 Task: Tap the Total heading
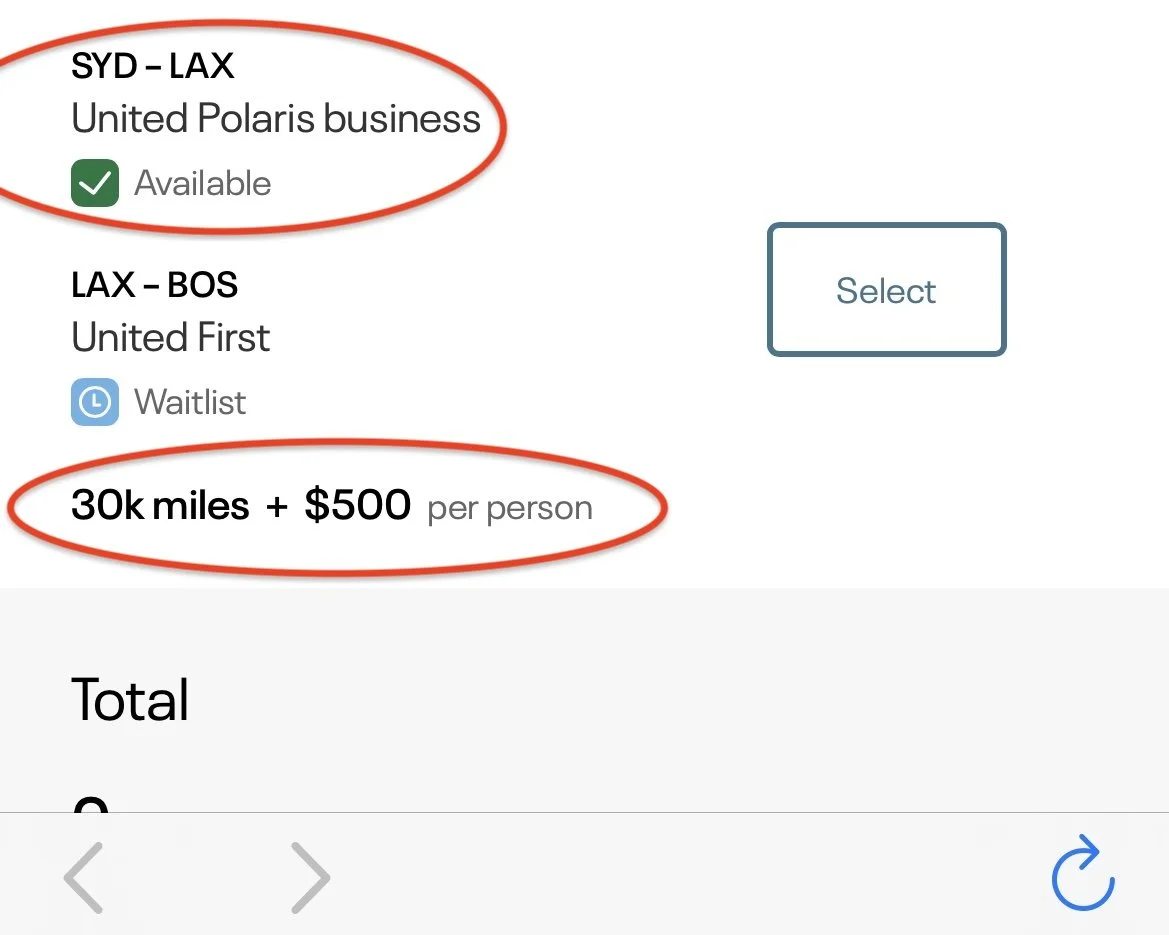coord(130,699)
